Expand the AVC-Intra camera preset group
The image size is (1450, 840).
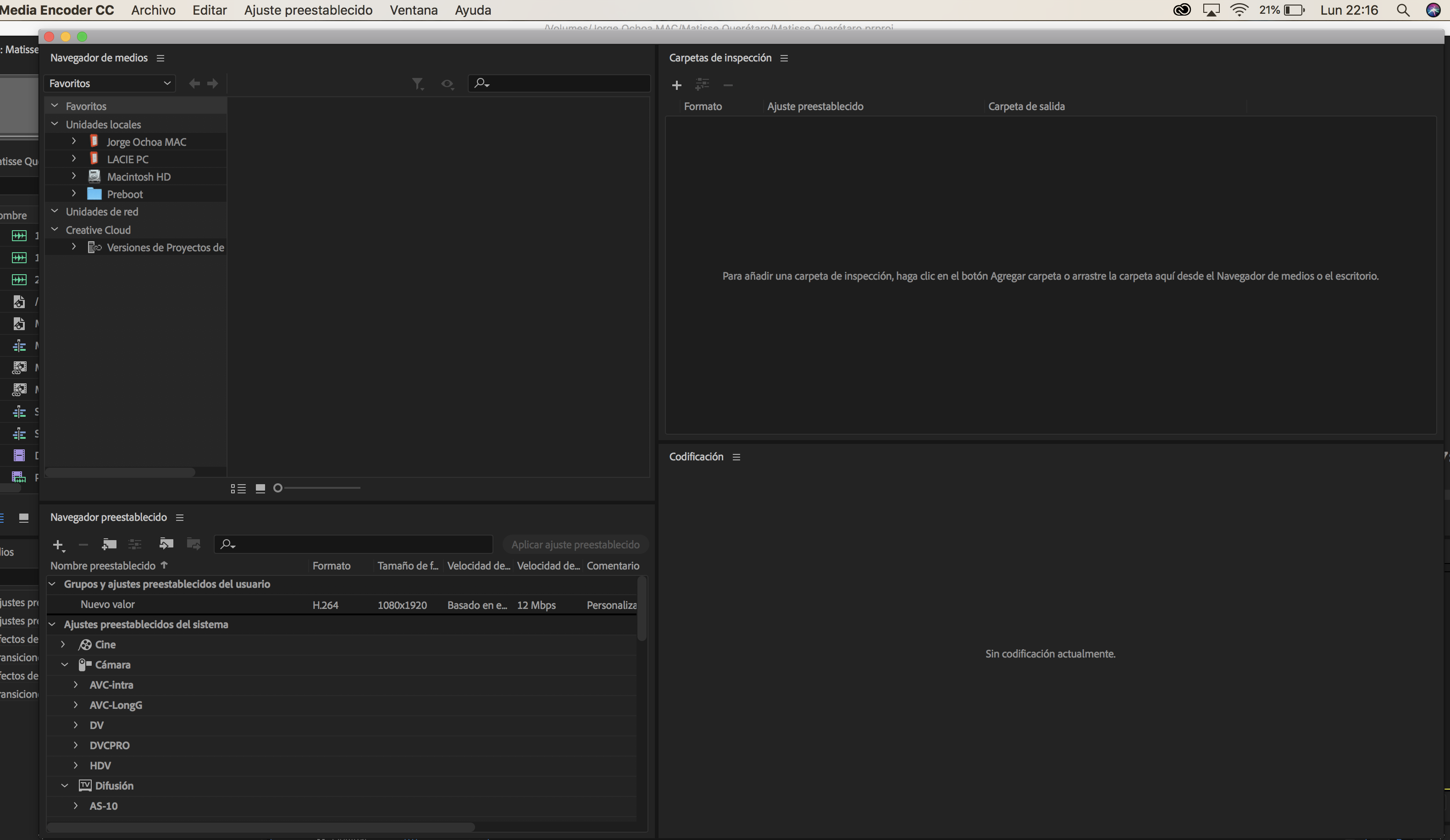tap(77, 685)
